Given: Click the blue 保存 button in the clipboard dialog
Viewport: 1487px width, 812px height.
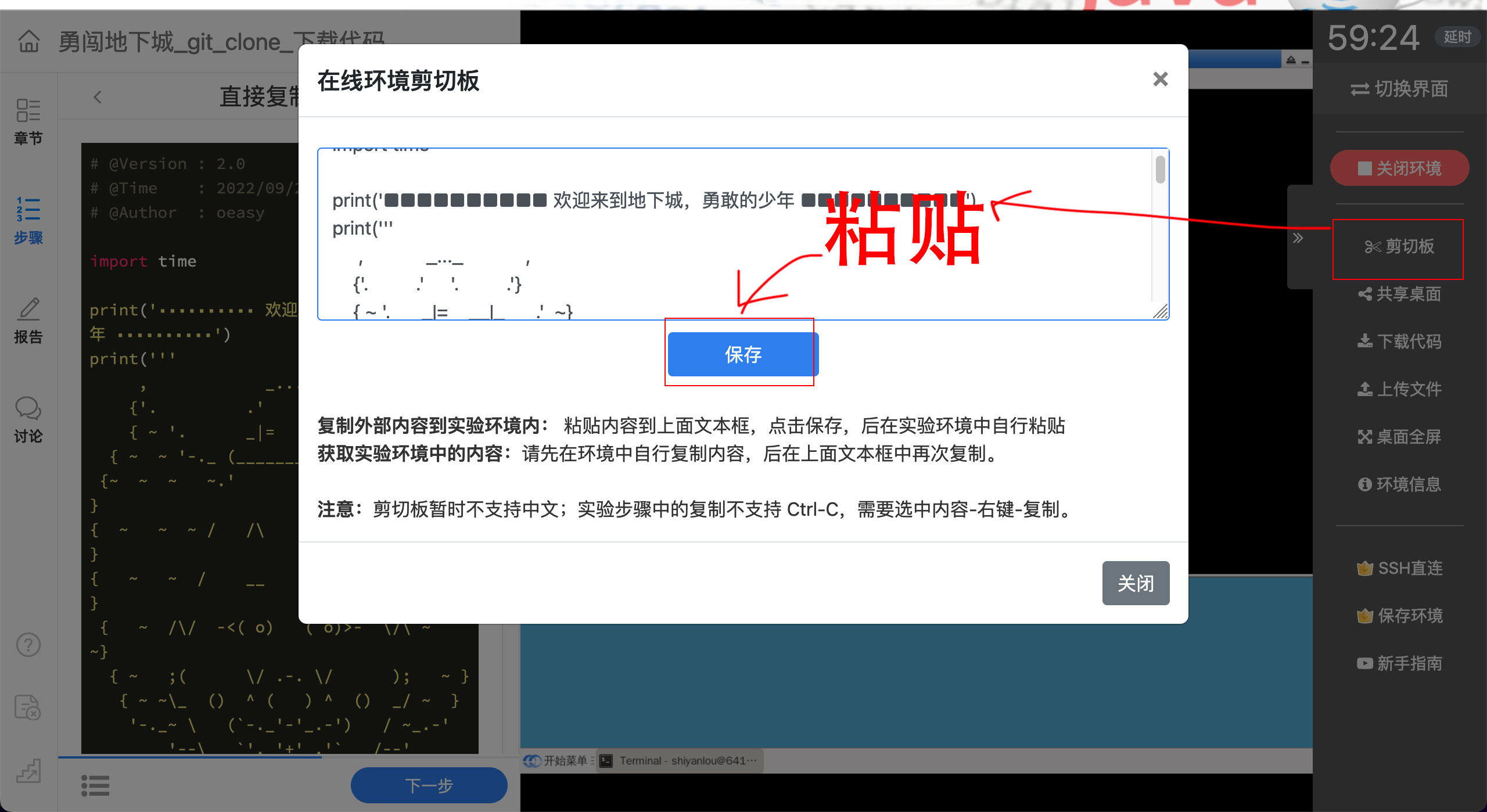Looking at the screenshot, I should [742, 354].
